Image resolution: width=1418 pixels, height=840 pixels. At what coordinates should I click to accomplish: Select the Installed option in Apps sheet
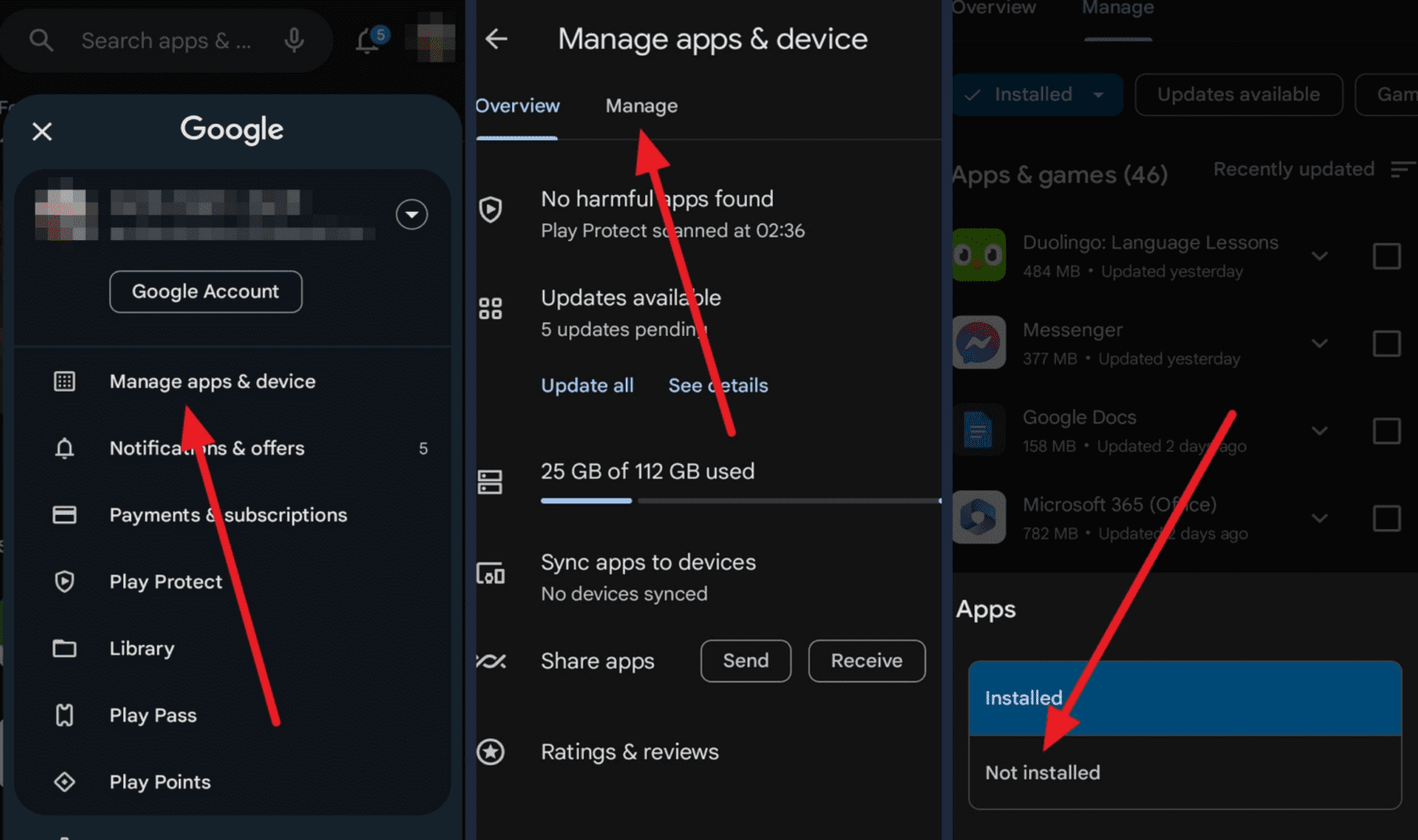pyautogui.click(x=1185, y=698)
